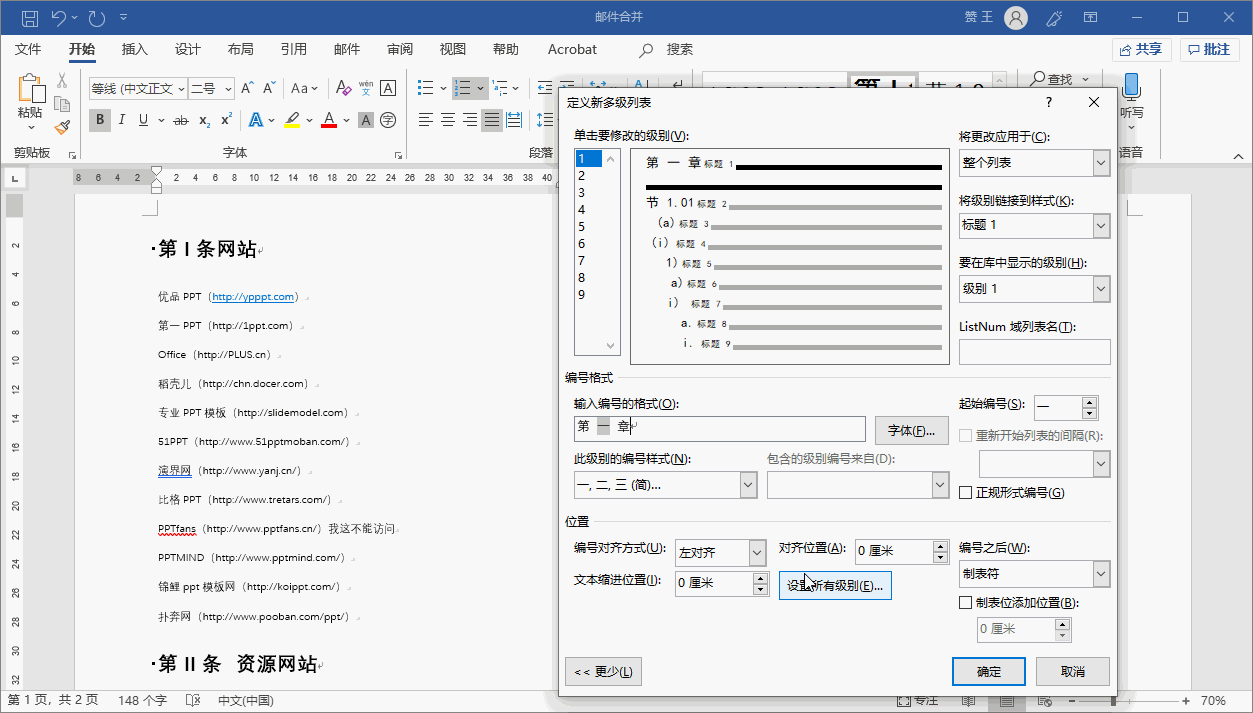Apply Italic formatting

click(122, 120)
